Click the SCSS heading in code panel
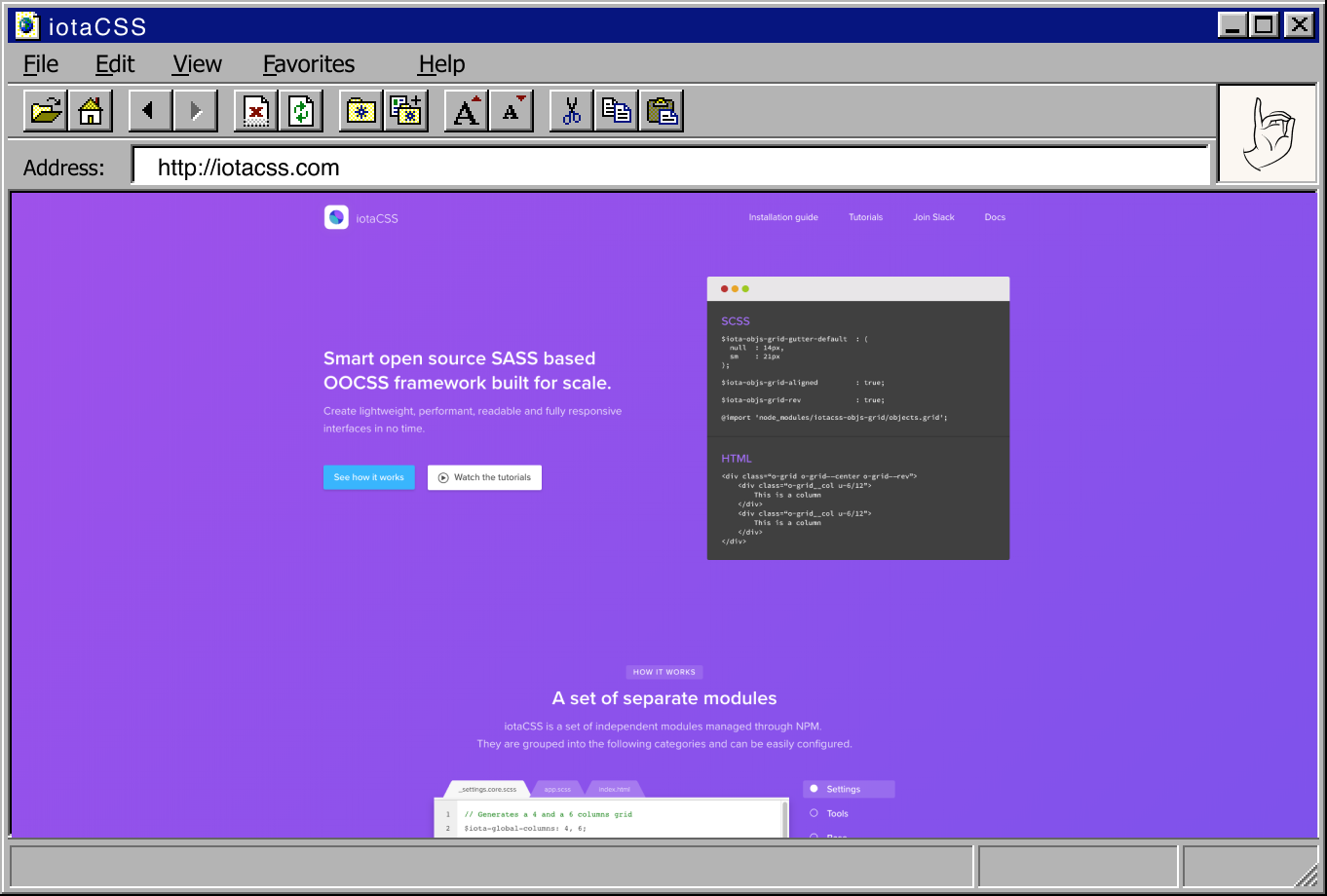Screen dimensions: 1327x896 point(736,320)
